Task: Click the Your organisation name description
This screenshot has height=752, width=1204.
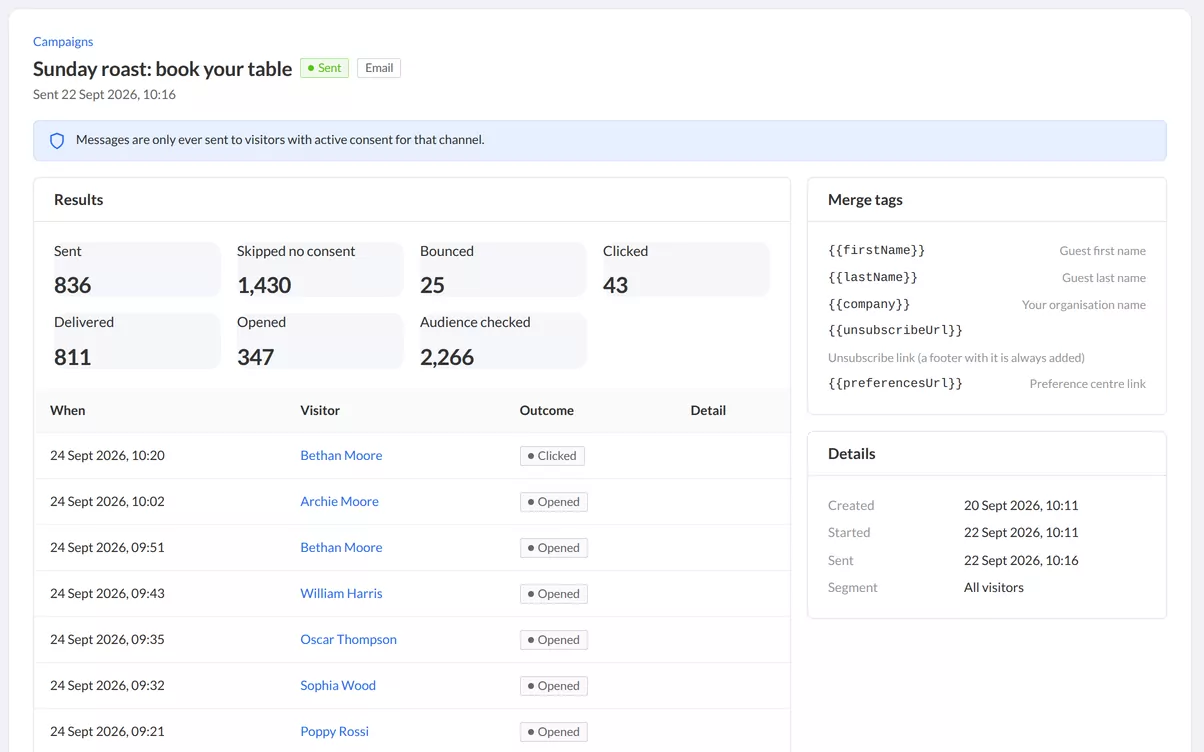Action: 1084,305
